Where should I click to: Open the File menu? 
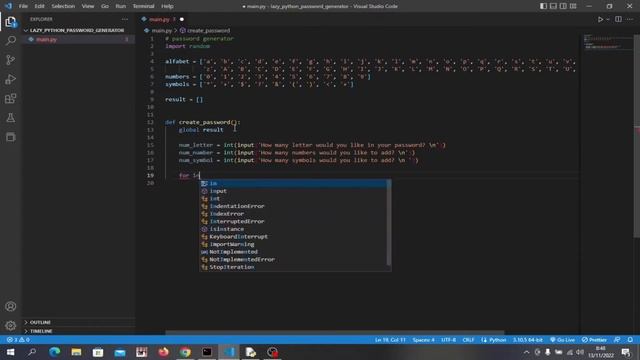[x=23, y=6]
